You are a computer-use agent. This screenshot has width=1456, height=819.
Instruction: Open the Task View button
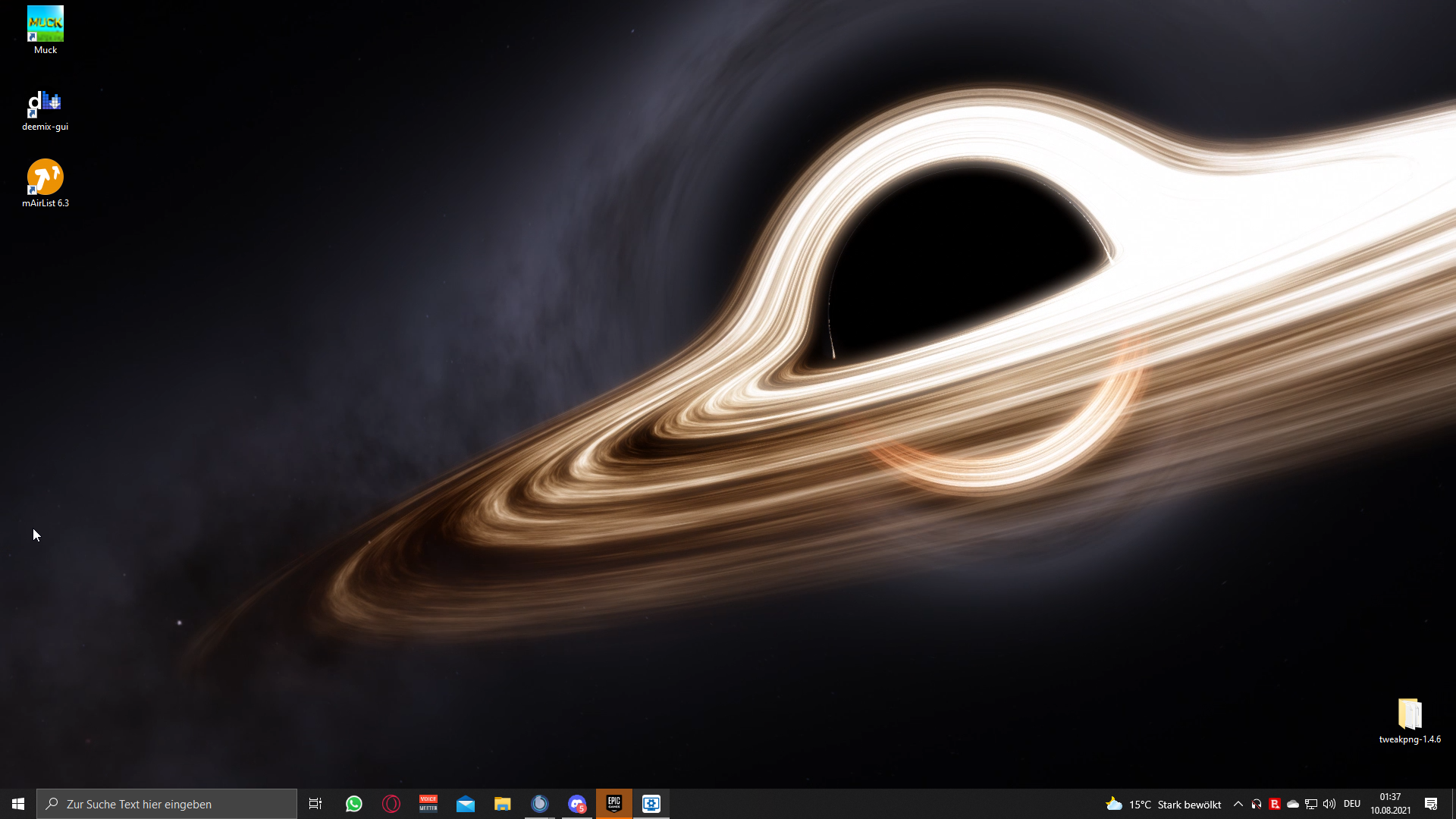pyautogui.click(x=315, y=804)
